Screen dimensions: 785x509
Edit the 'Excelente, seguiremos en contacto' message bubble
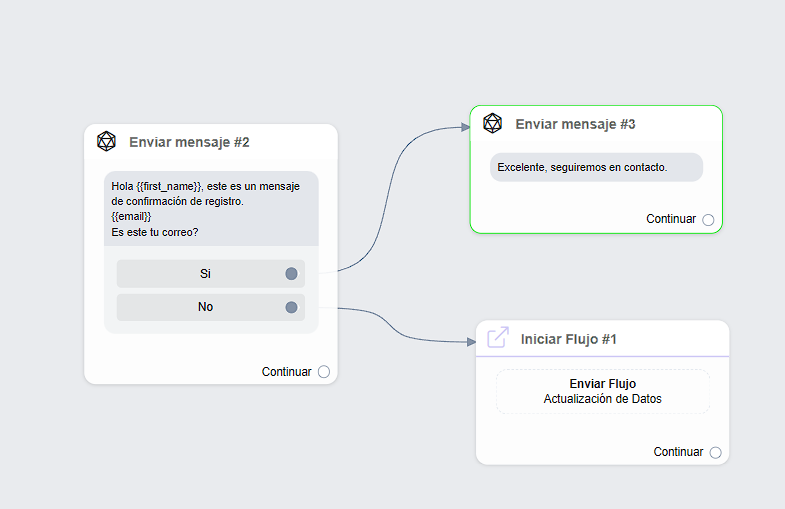596,167
